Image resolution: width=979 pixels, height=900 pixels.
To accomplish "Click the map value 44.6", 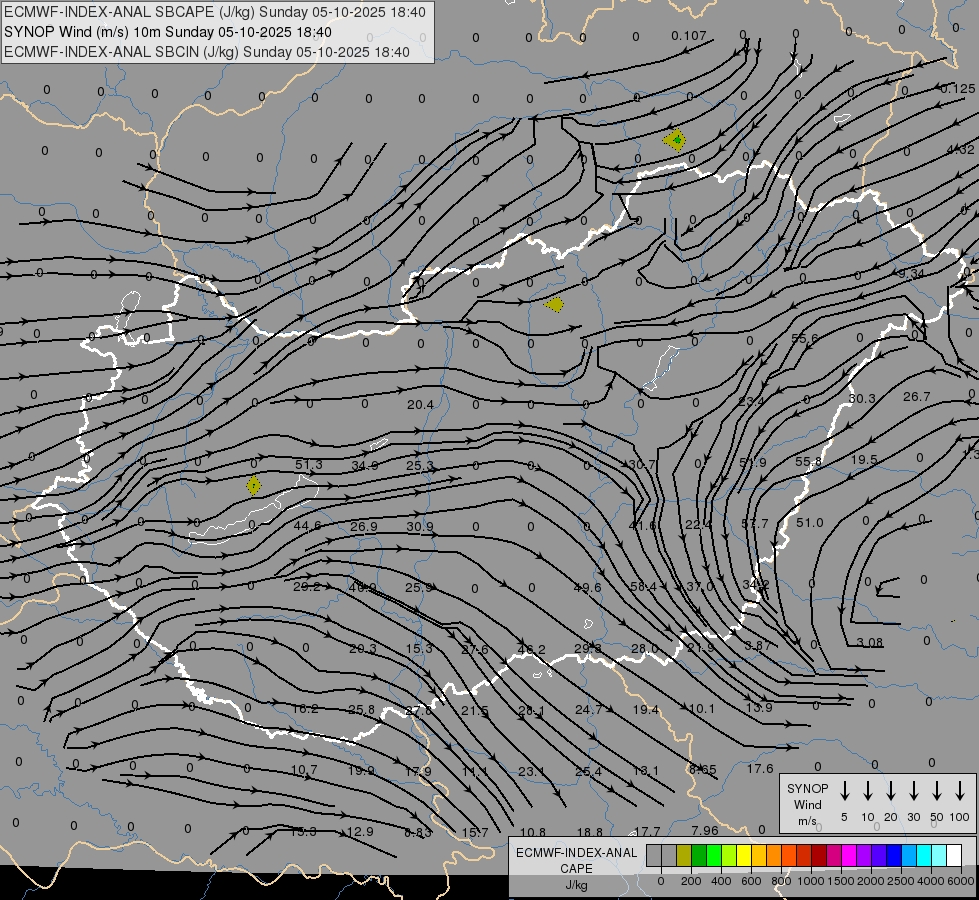I will click(x=307, y=526).
